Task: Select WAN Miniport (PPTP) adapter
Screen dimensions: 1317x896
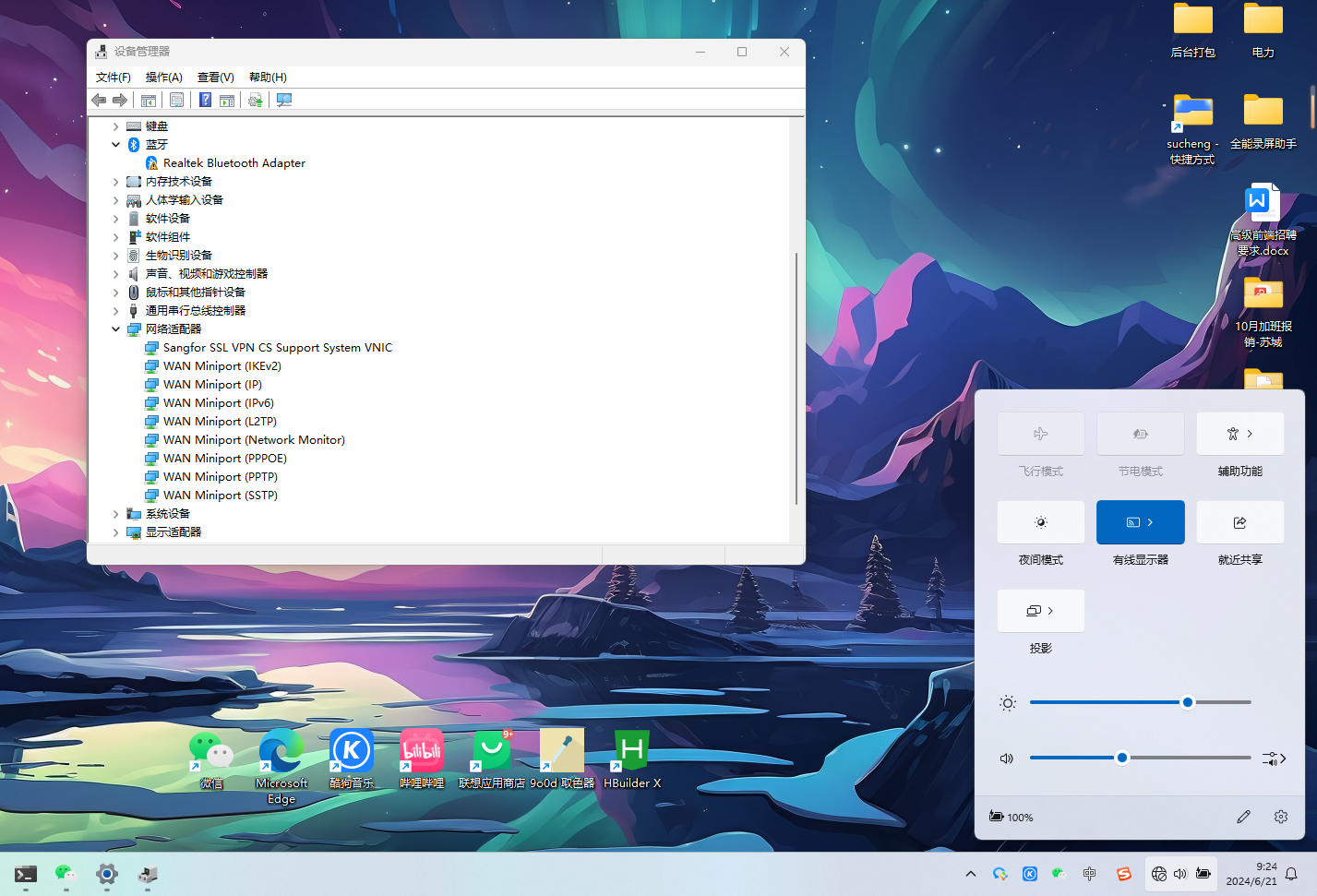Action: (221, 477)
